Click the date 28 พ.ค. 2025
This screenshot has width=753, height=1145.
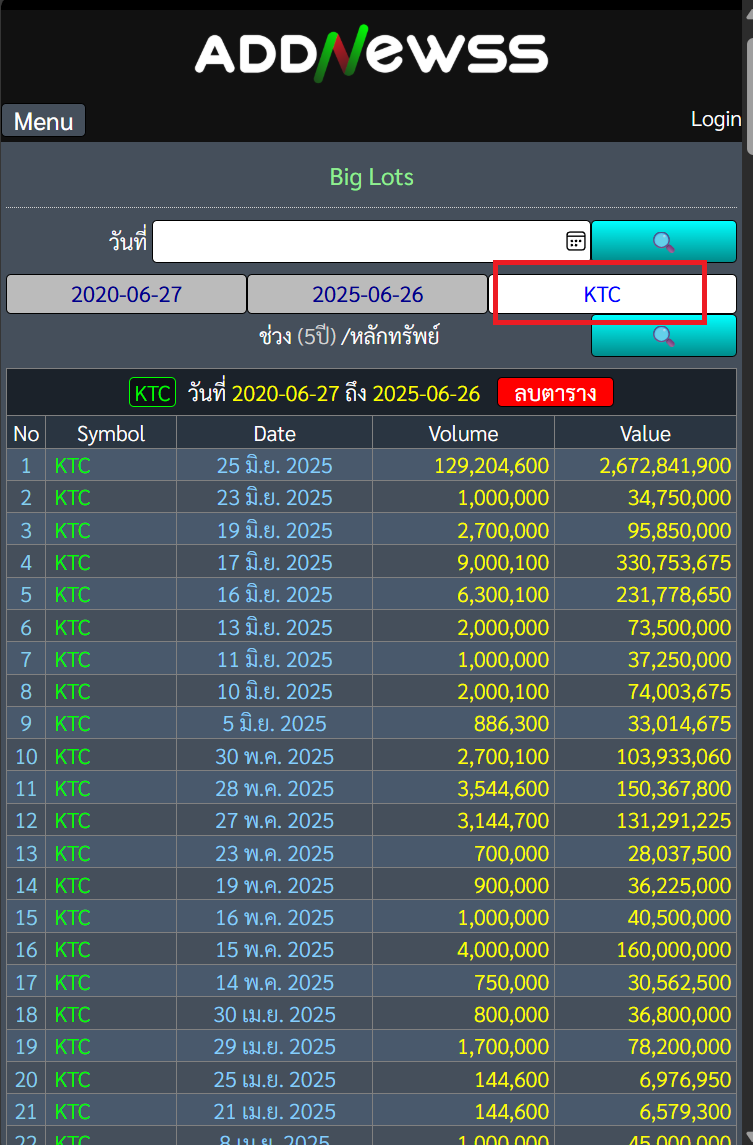coord(275,789)
